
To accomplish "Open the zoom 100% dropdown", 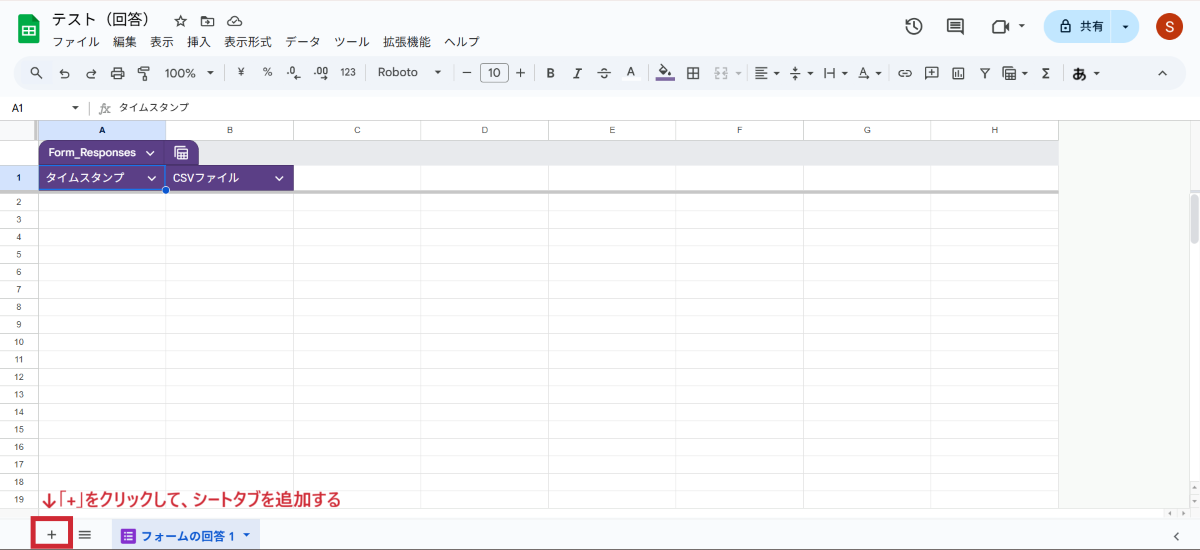I will click(x=189, y=73).
